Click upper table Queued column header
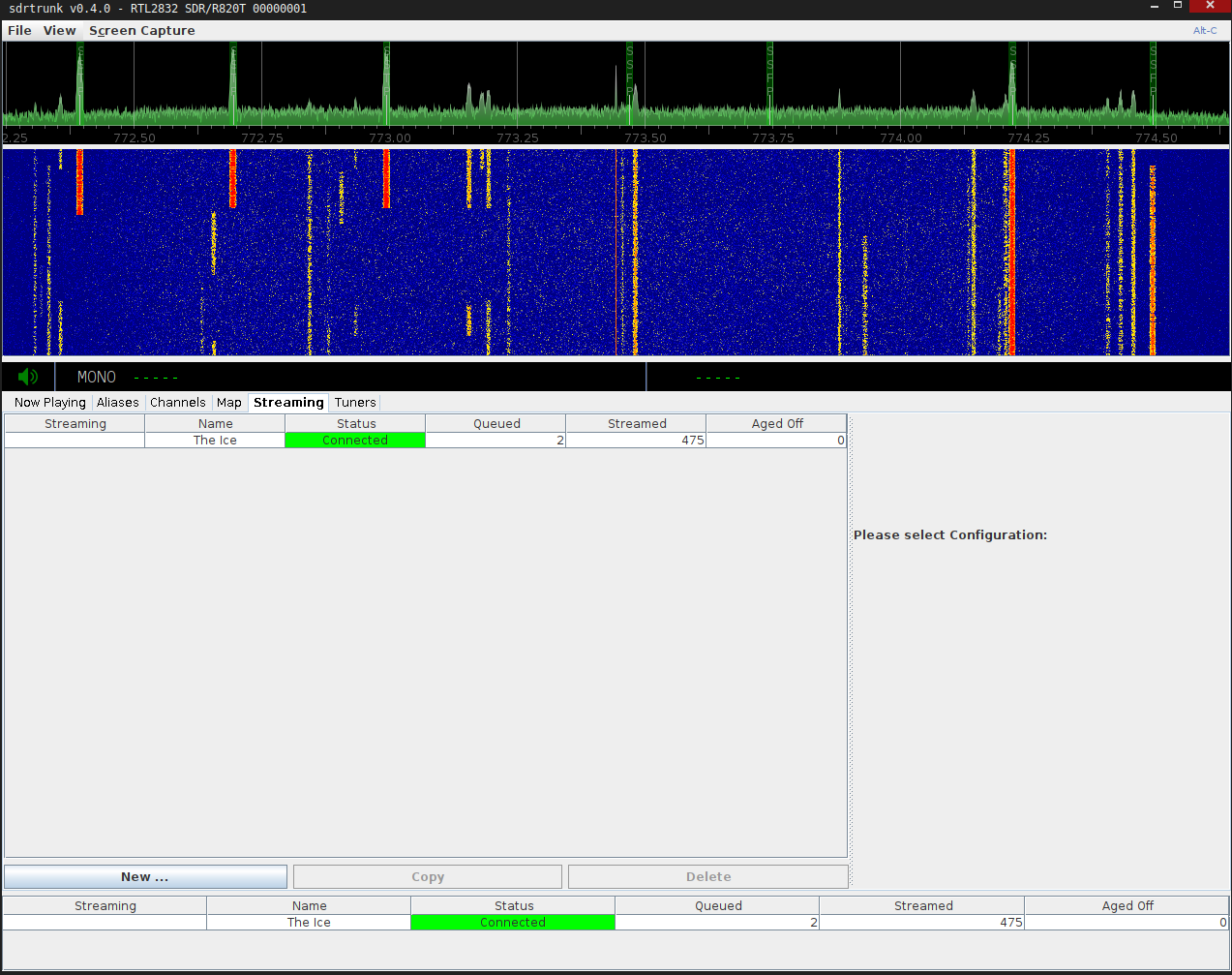The image size is (1232, 975). coord(496,424)
